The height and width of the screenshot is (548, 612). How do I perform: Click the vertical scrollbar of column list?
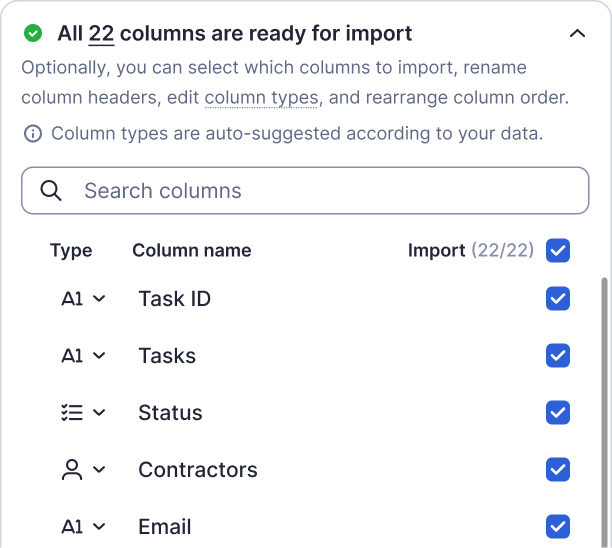coord(603,400)
